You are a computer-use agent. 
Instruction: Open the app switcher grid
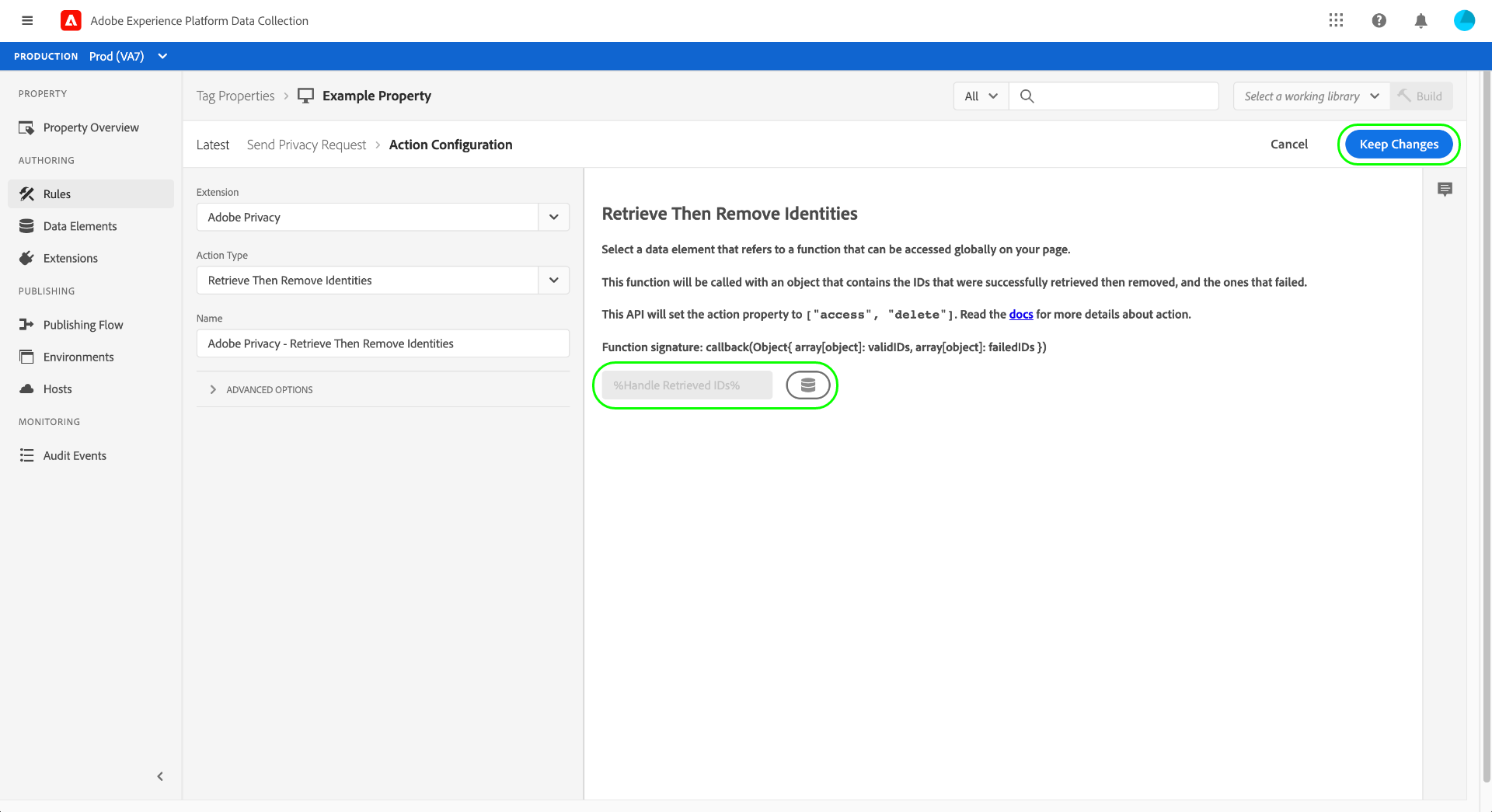point(1336,21)
